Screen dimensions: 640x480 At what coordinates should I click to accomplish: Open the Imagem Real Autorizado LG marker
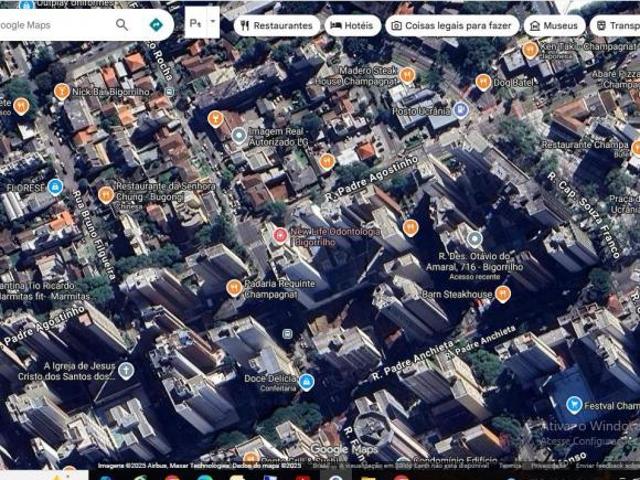239,134
